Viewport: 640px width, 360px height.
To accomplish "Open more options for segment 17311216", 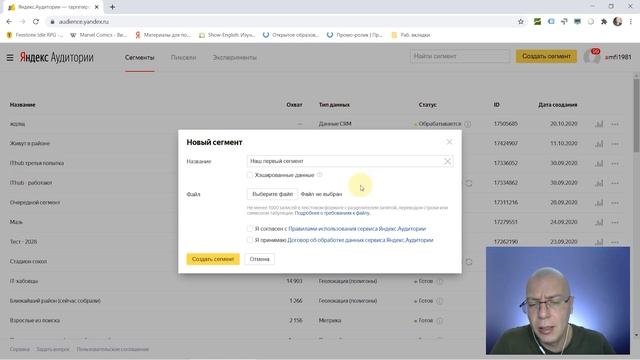I will pos(615,202).
